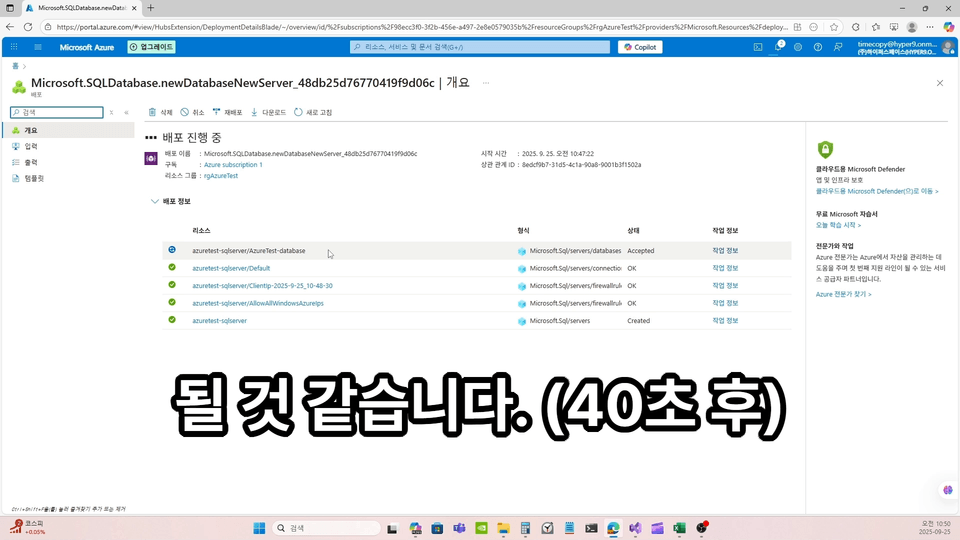Click the 재배포 redeploy toolbar button
960x540 pixels.
point(227,113)
